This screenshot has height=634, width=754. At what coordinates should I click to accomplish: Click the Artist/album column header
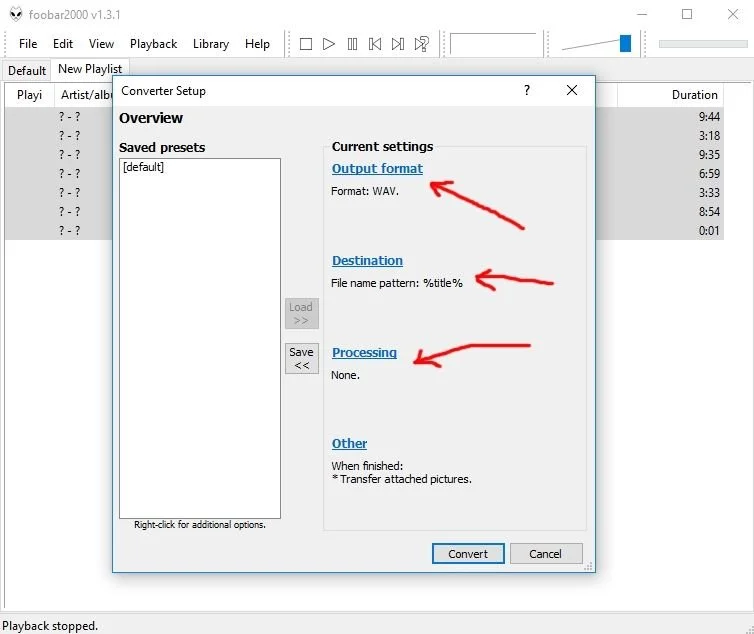(x=86, y=95)
